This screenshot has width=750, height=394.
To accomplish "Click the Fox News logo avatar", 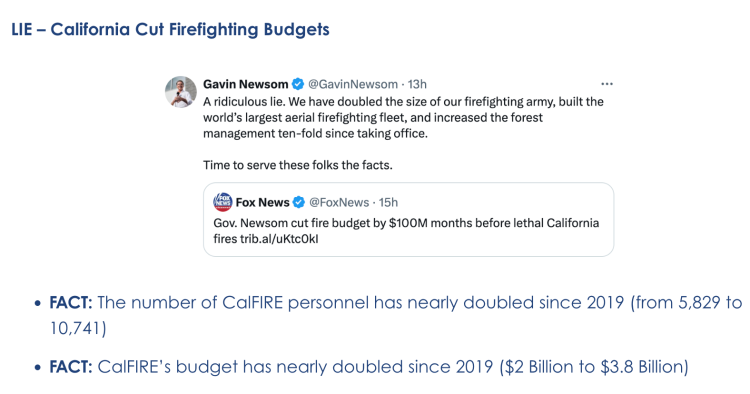I will coord(222,202).
